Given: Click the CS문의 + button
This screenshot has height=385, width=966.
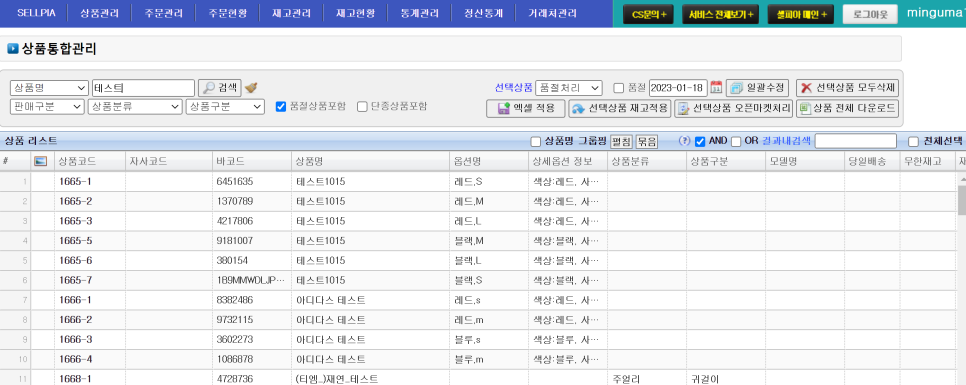Looking at the screenshot, I should (649, 14).
